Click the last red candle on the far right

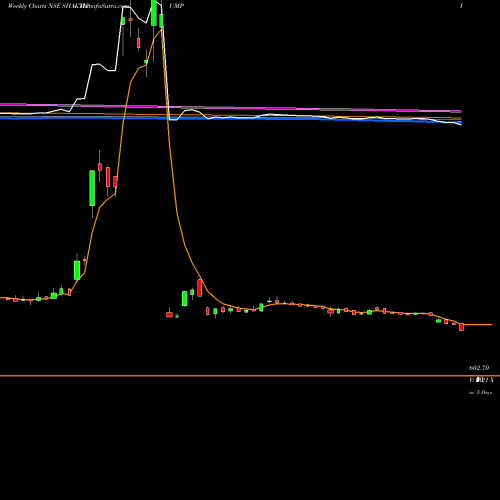pyautogui.click(x=461, y=327)
